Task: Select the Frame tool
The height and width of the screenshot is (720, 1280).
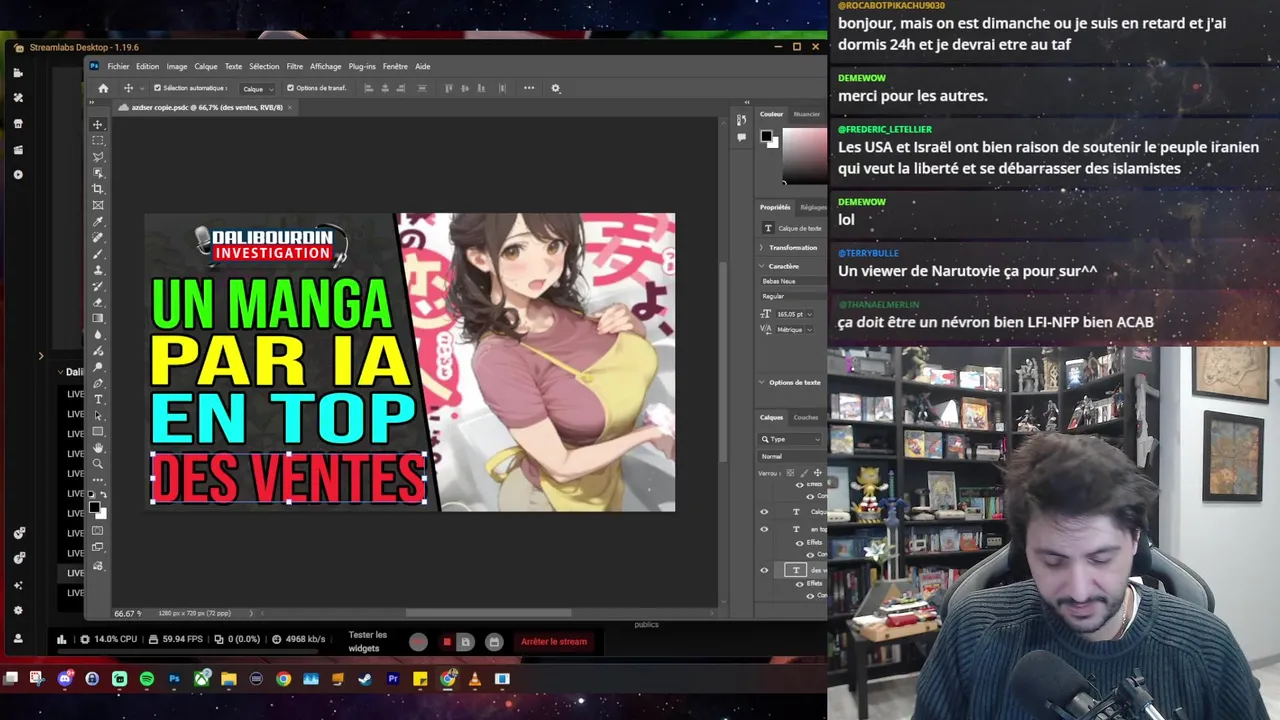Action: click(98, 205)
